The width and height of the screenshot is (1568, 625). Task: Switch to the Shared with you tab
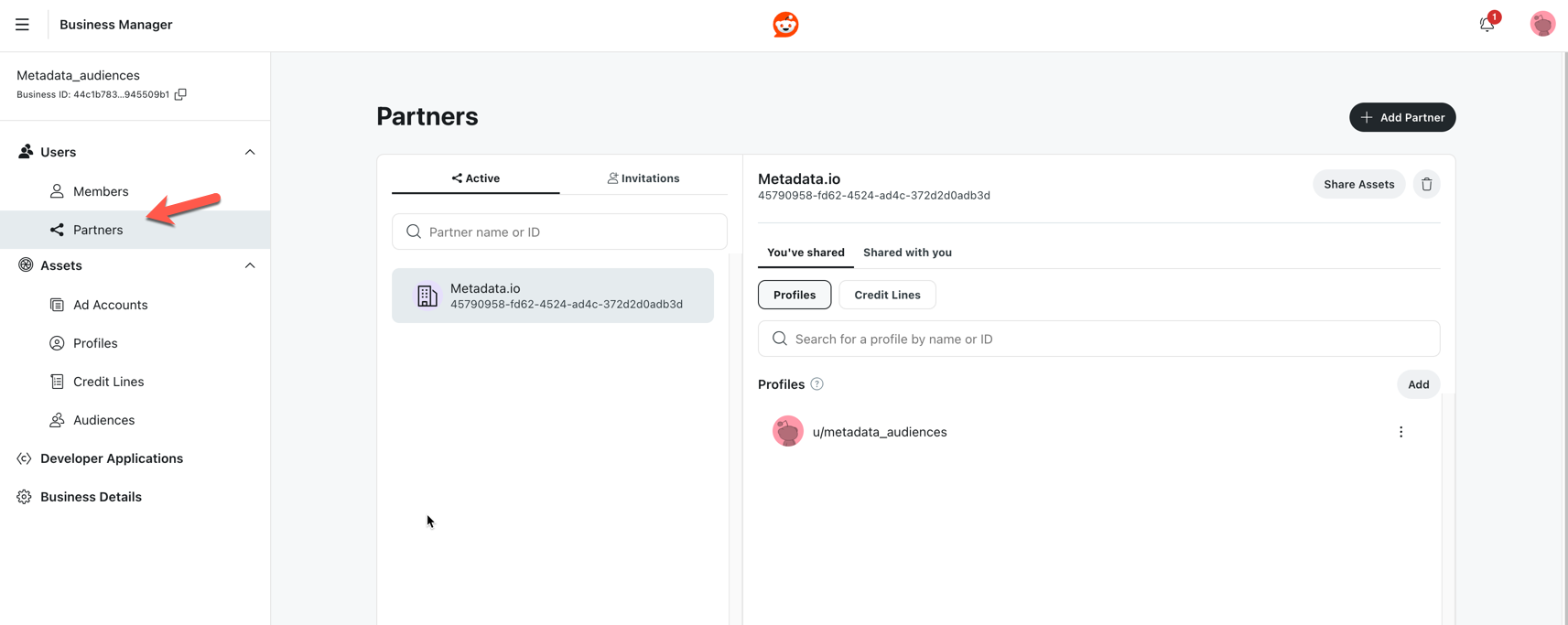click(x=907, y=253)
